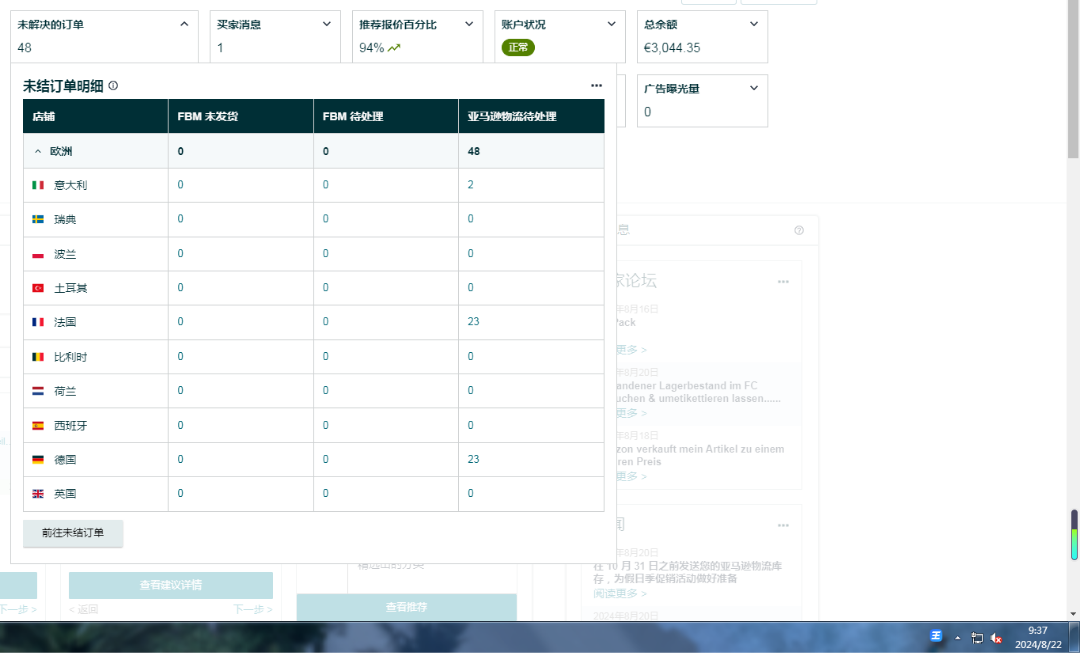Collapse the 欧洲 region row

click(38, 152)
